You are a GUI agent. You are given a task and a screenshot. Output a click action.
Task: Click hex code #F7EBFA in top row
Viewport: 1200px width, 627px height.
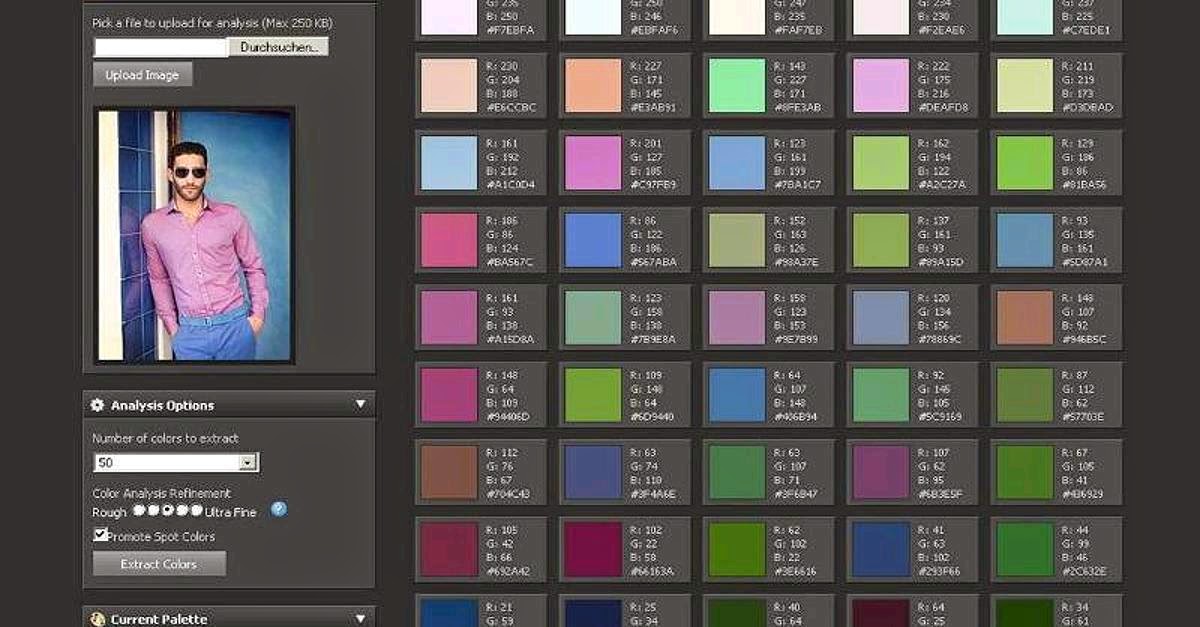[510, 30]
